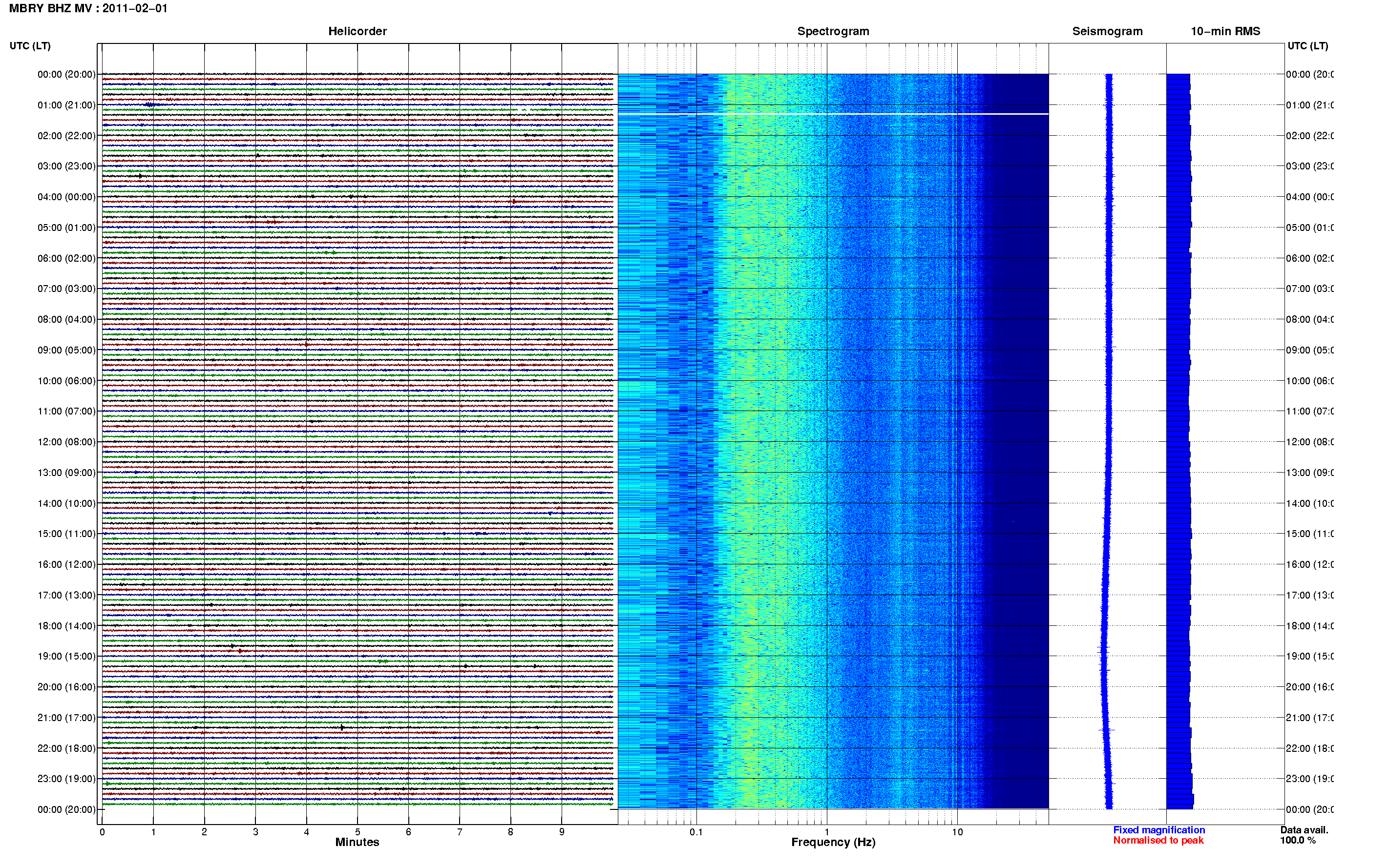Click the left 14:00 (10:00) time label
This screenshot has width=1389, height=868.
pos(66,503)
